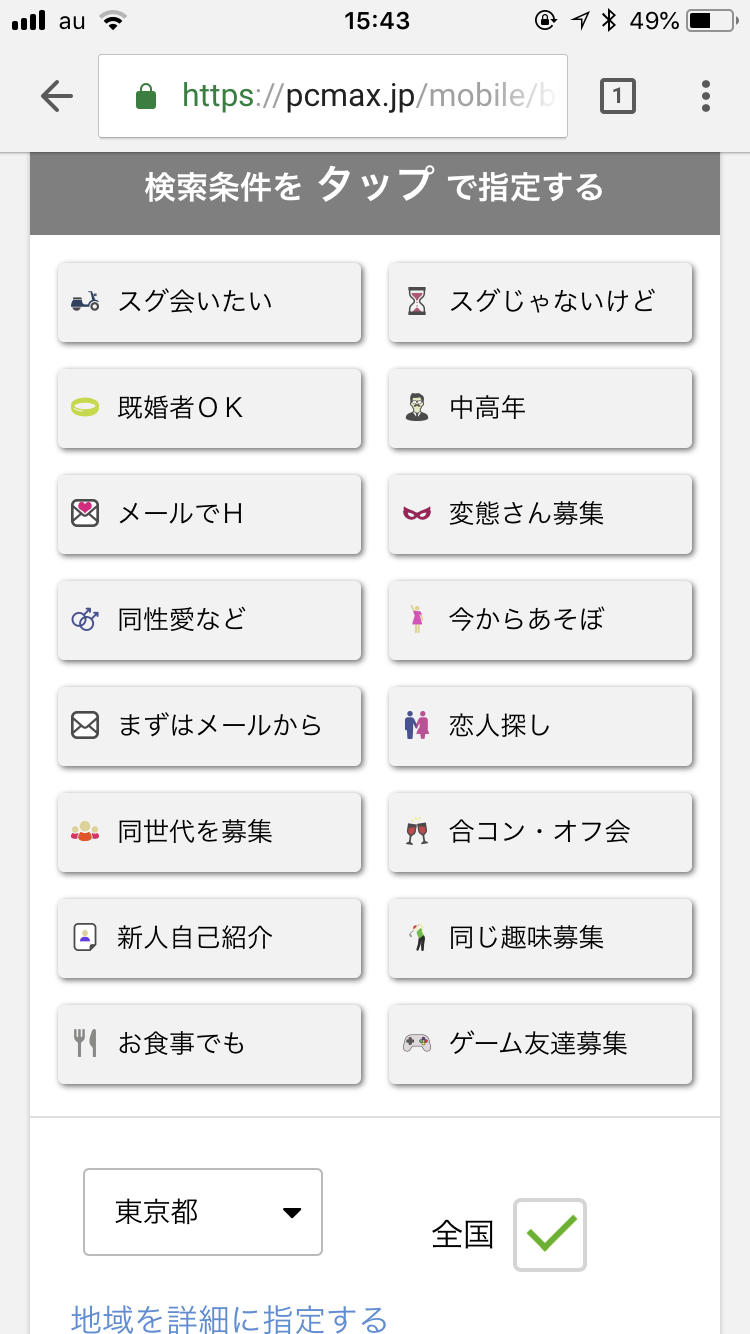Open the three-dot browser menu
This screenshot has height=1334, width=750.
tap(706, 96)
